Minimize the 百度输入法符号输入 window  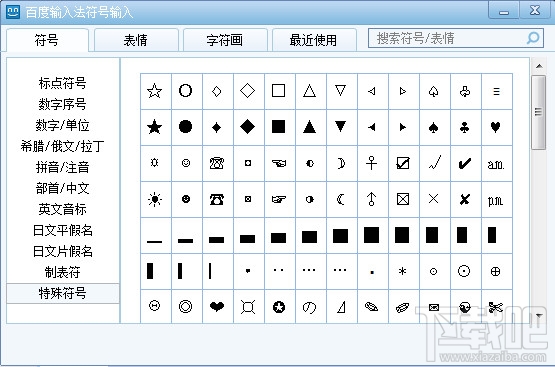[x=504, y=11]
